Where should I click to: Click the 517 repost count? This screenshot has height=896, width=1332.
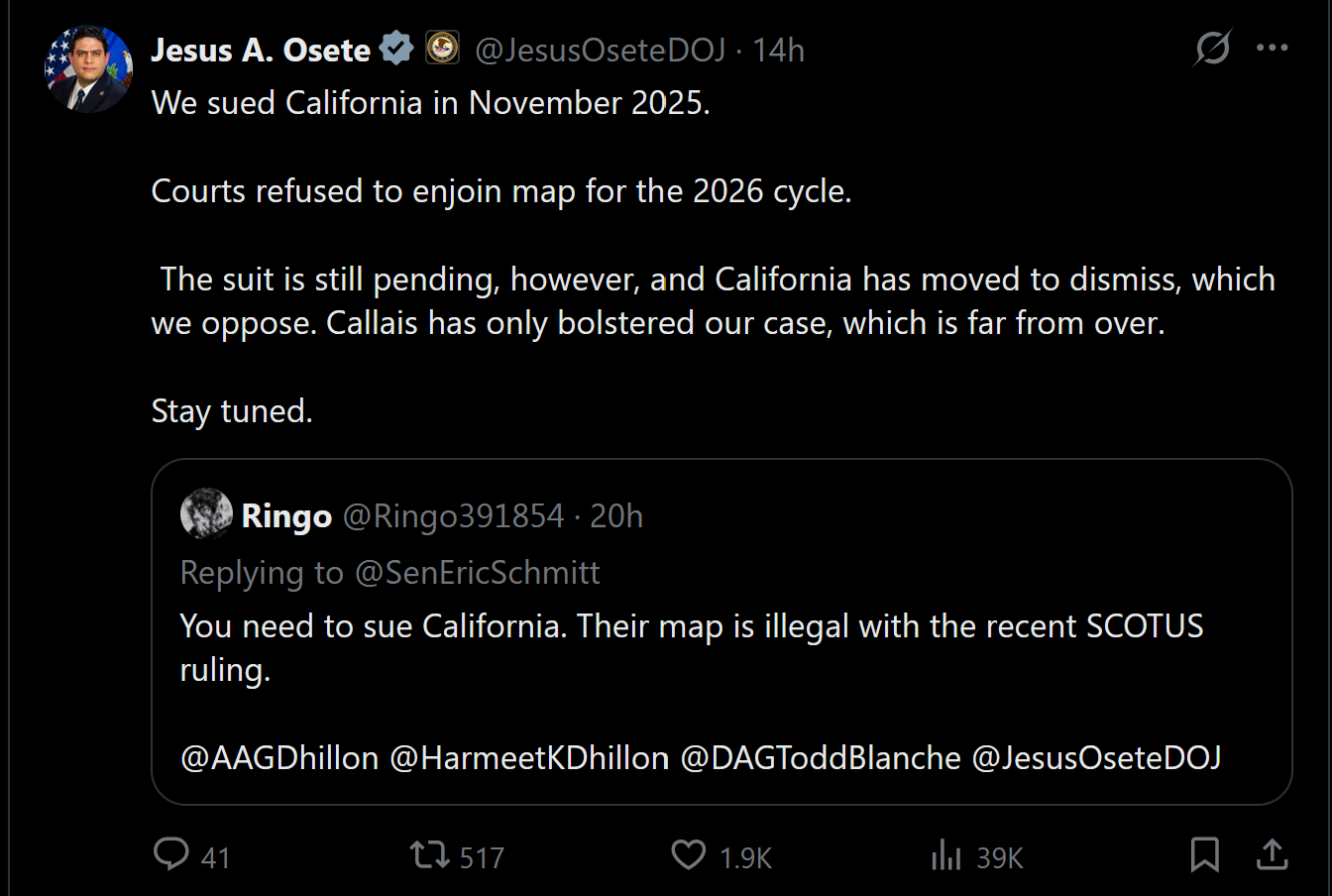pos(482,857)
